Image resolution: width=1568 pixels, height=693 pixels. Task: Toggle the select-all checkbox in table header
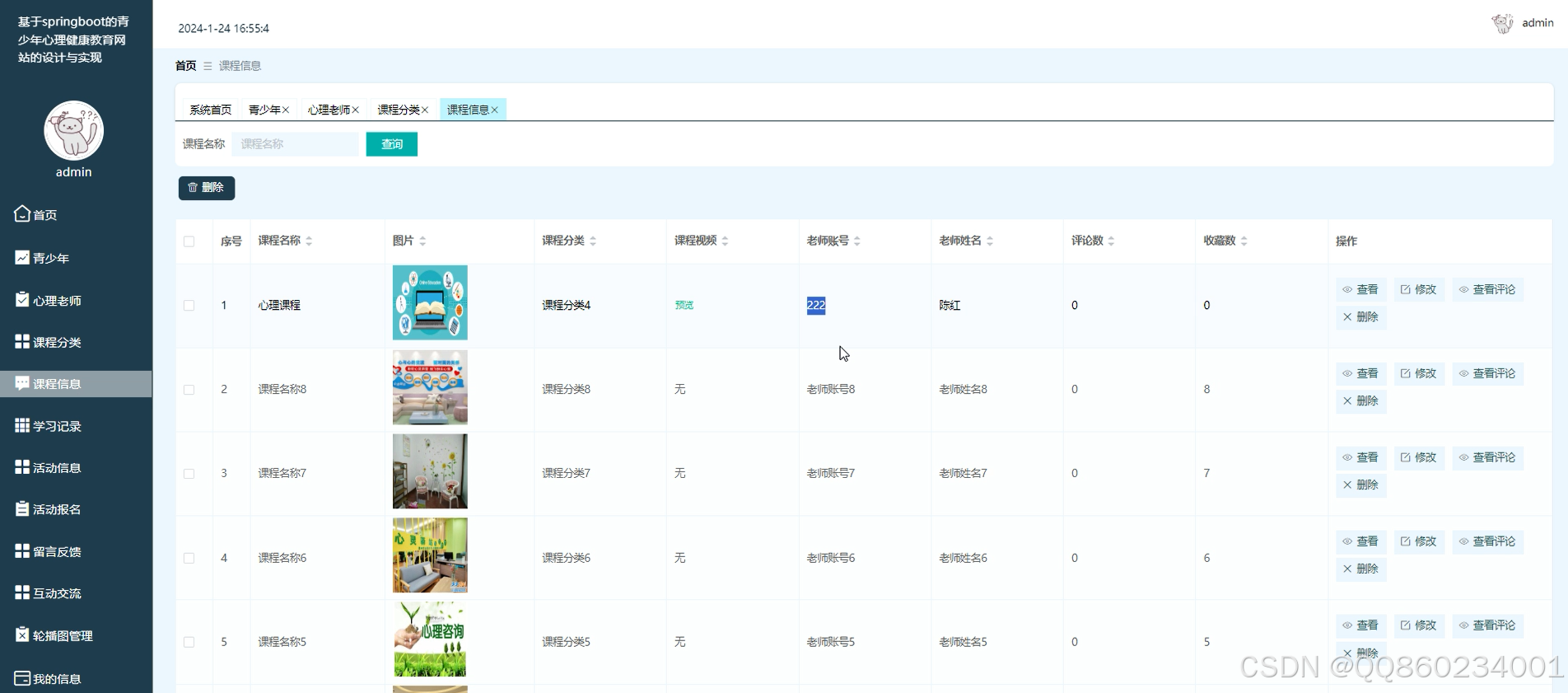tap(189, 241)
